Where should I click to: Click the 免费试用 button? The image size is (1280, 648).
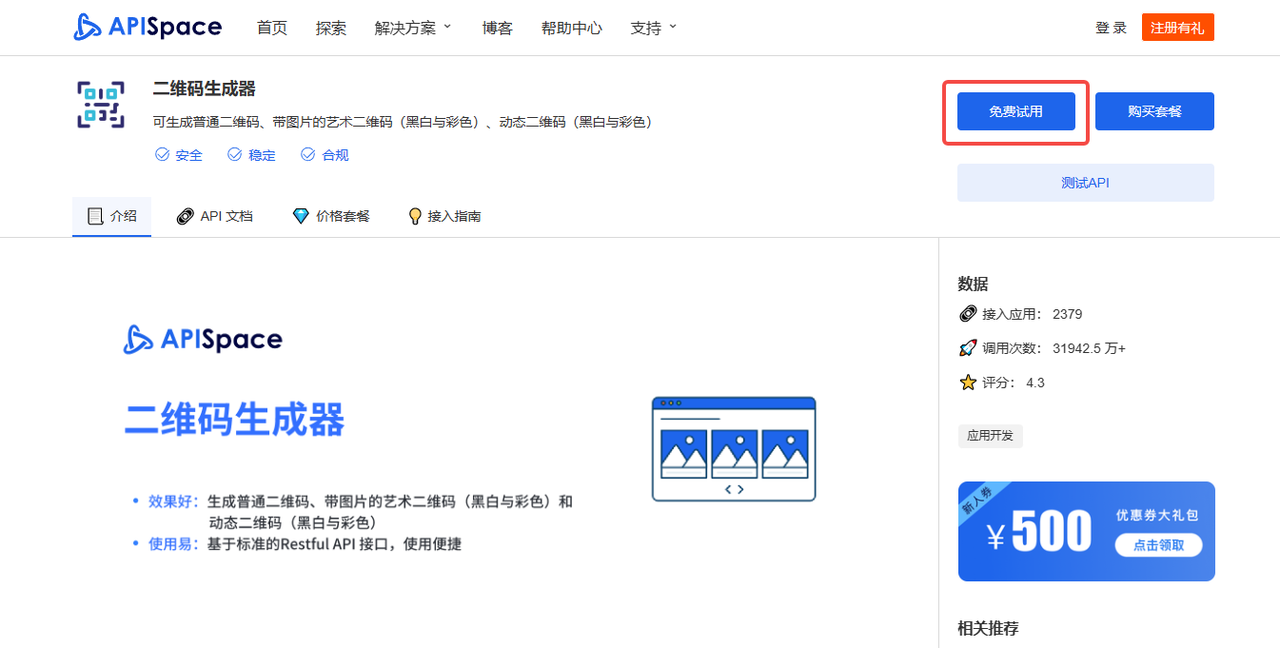pyautogui.click(x=1015, y=110)
